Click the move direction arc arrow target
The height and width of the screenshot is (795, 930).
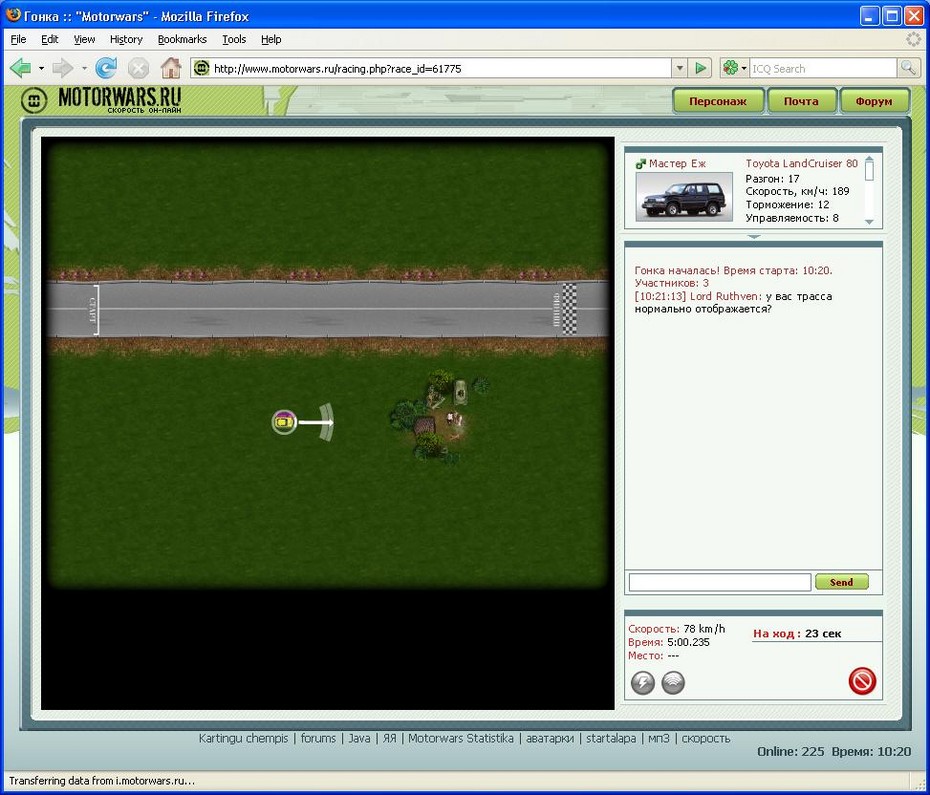point(326,422)
